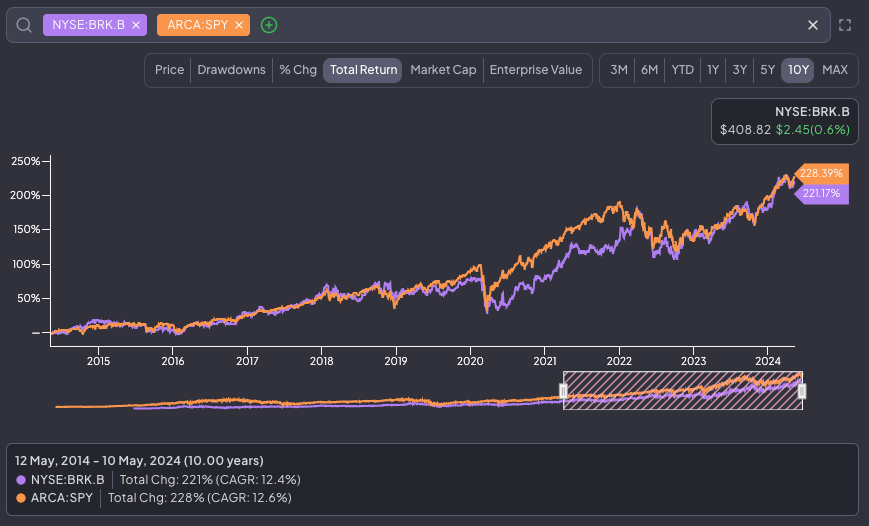Click the 2023 label on the x-axis
Image resolution: width=869 pixels, height=526 pixels.
point(693,361)
